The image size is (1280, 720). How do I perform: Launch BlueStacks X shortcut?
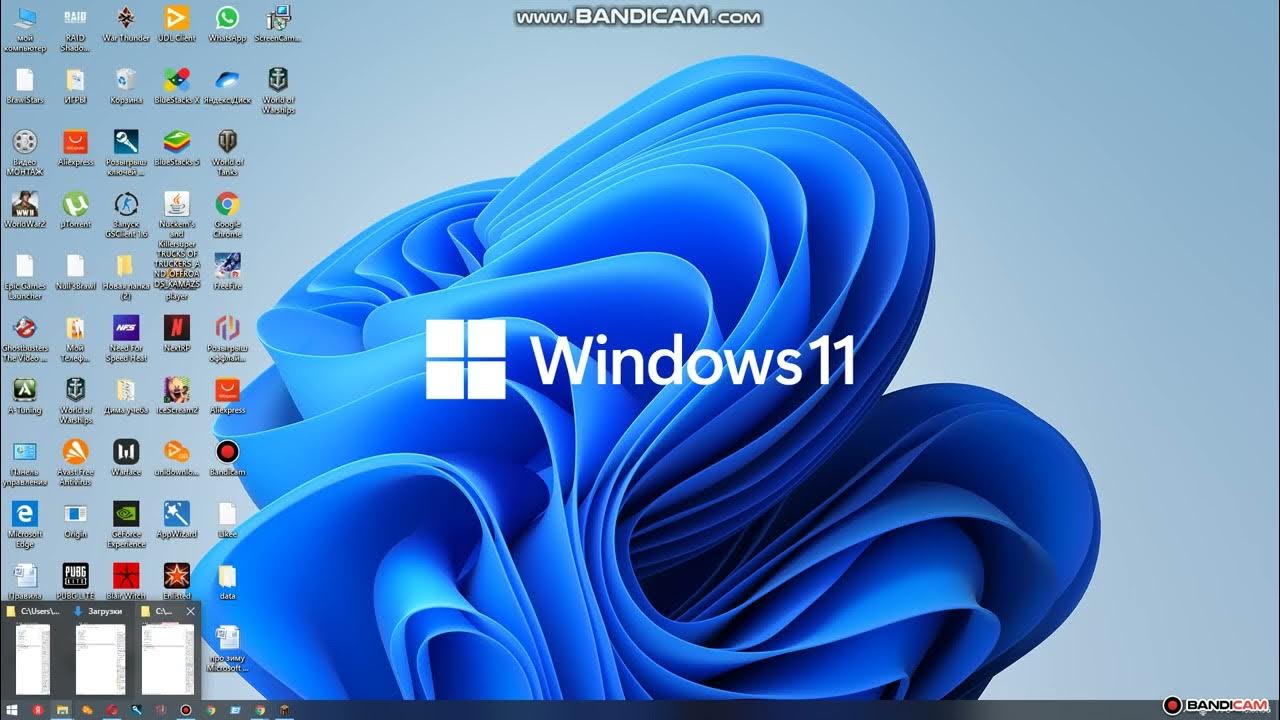(x=176, y=86)
